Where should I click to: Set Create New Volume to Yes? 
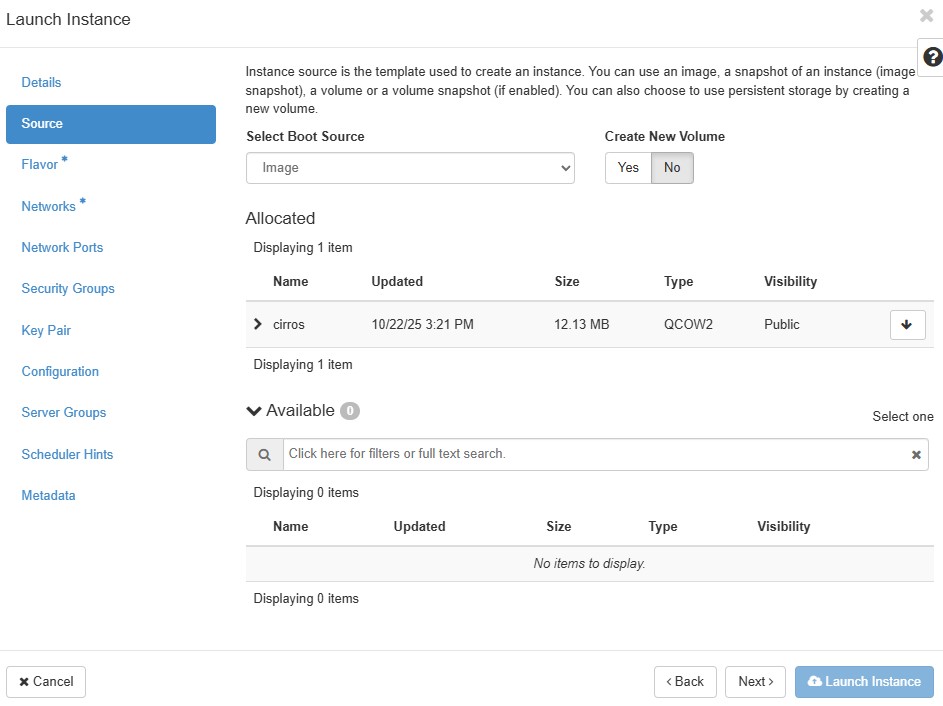(x=628, y=168)
